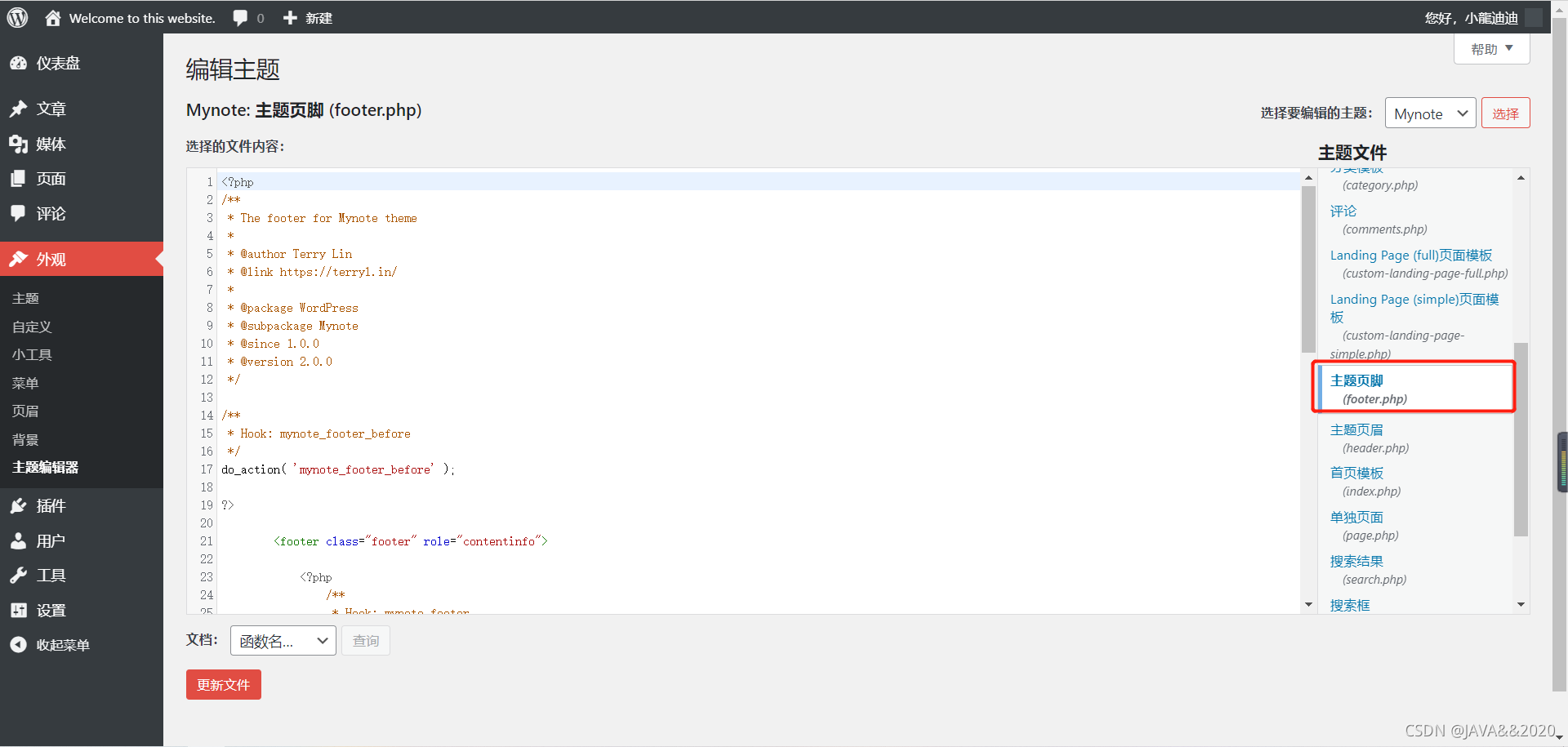Viewport: 1568px width, 747px height.
Task: Click 'Welcome to this website.' site link
Action: point(142,18)
